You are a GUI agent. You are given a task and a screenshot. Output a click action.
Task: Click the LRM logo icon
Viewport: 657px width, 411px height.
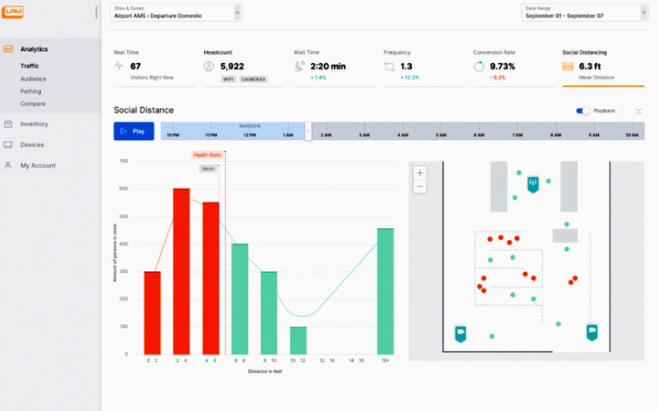click(x=13, y=11)
